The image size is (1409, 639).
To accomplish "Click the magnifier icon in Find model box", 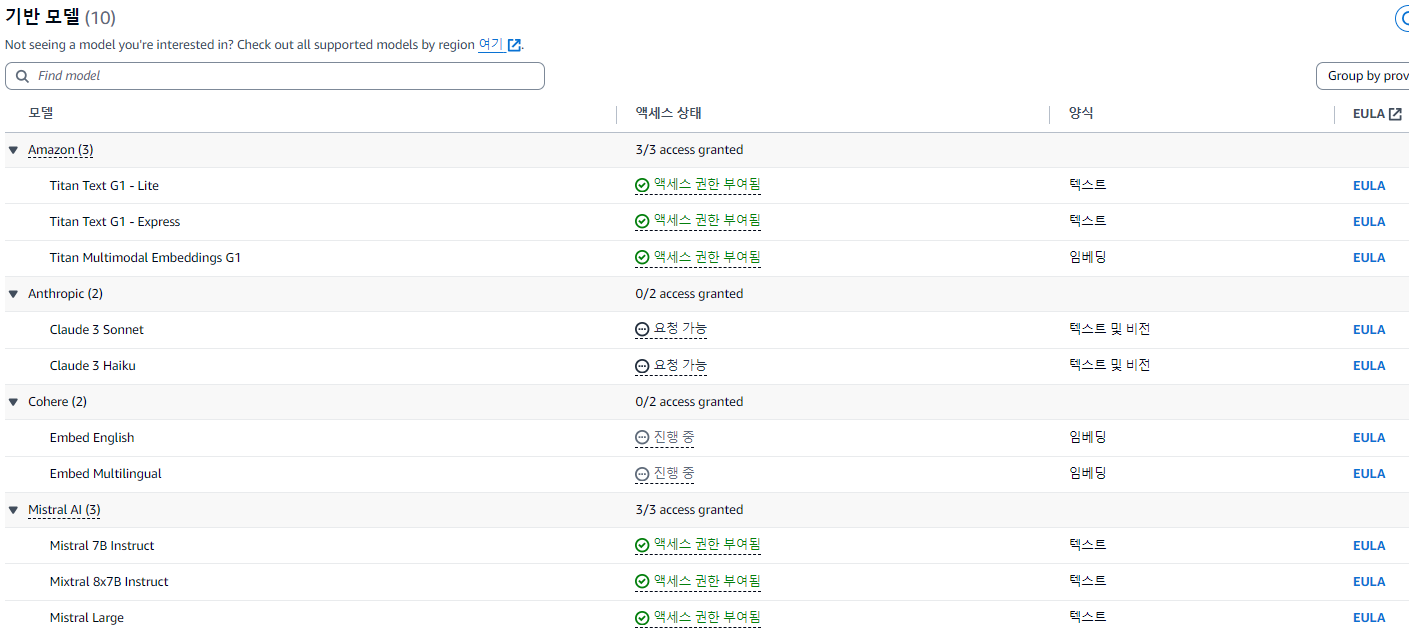I will 23,76.
